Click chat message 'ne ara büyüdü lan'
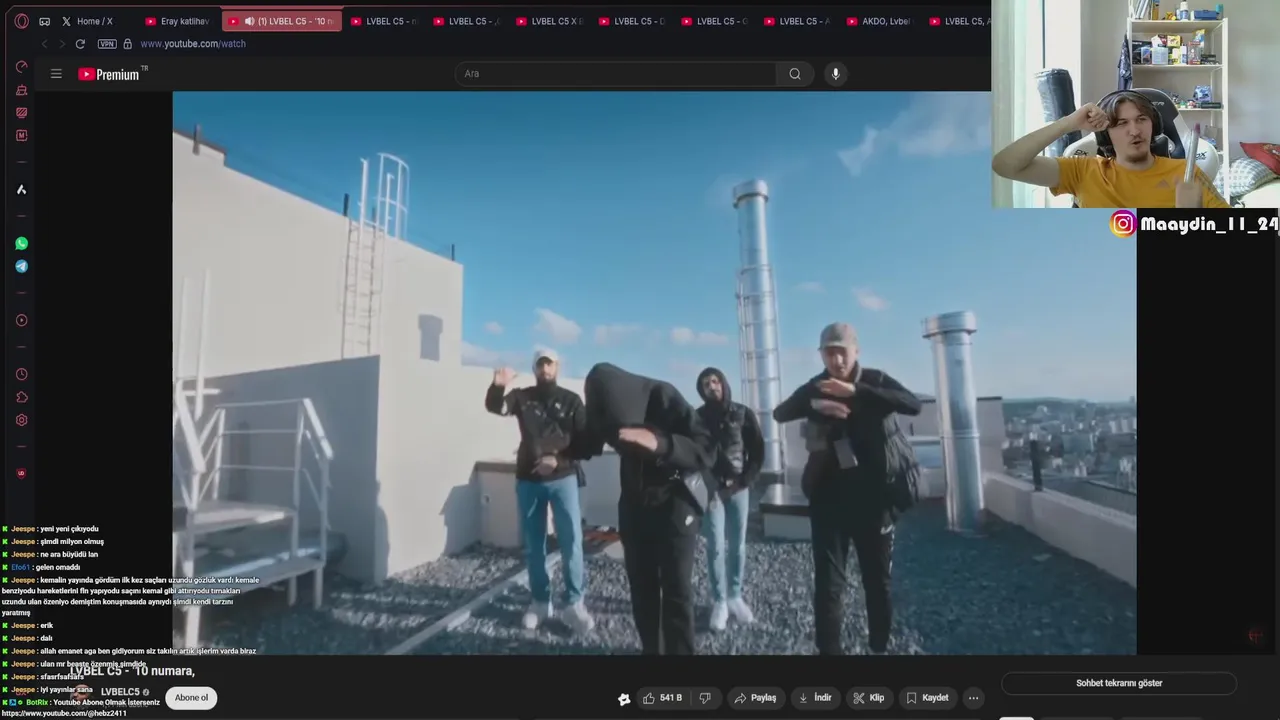The height and width of the screenshot is (720, 1280). (69, 555)
